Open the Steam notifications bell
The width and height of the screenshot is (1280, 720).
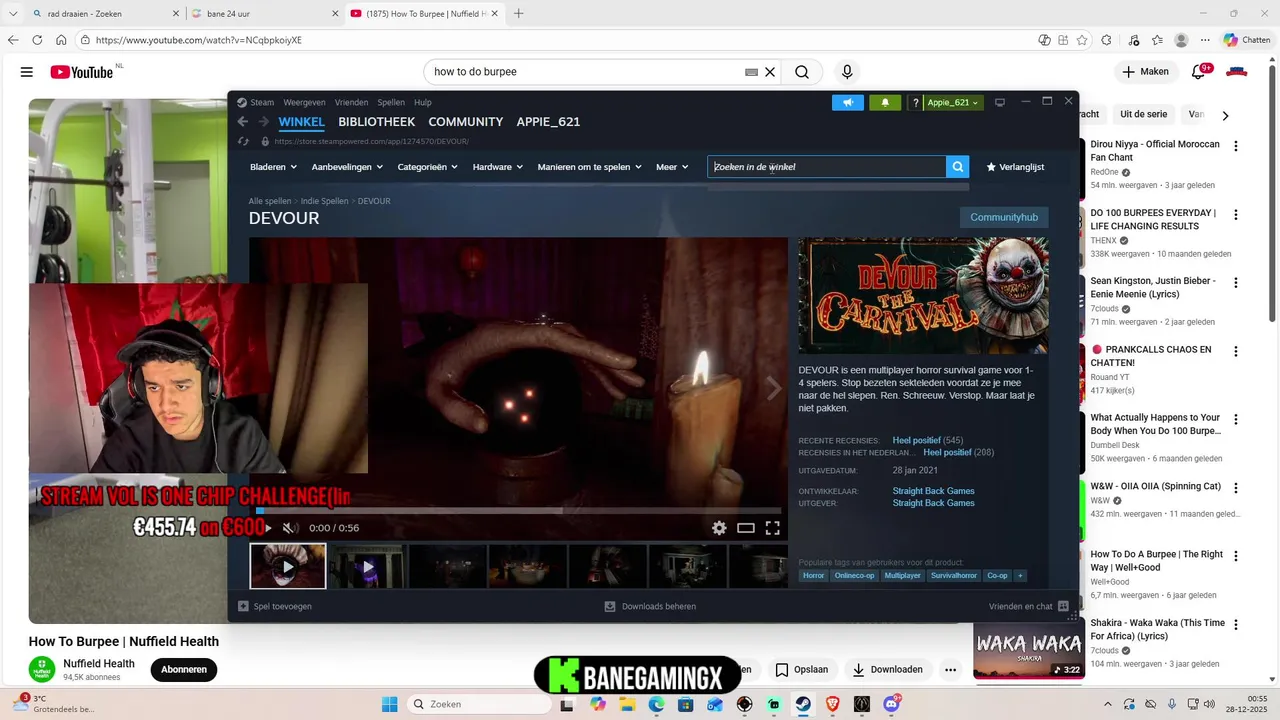(885, 102)
